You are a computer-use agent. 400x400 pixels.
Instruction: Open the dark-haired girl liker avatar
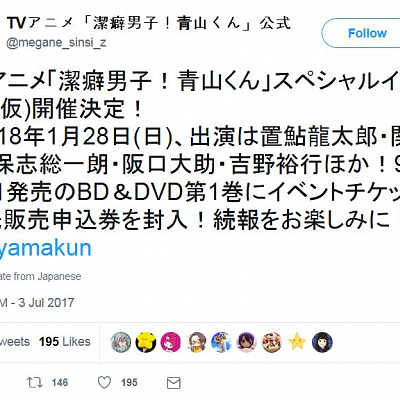pyautogui.click(x=322, y=342)
